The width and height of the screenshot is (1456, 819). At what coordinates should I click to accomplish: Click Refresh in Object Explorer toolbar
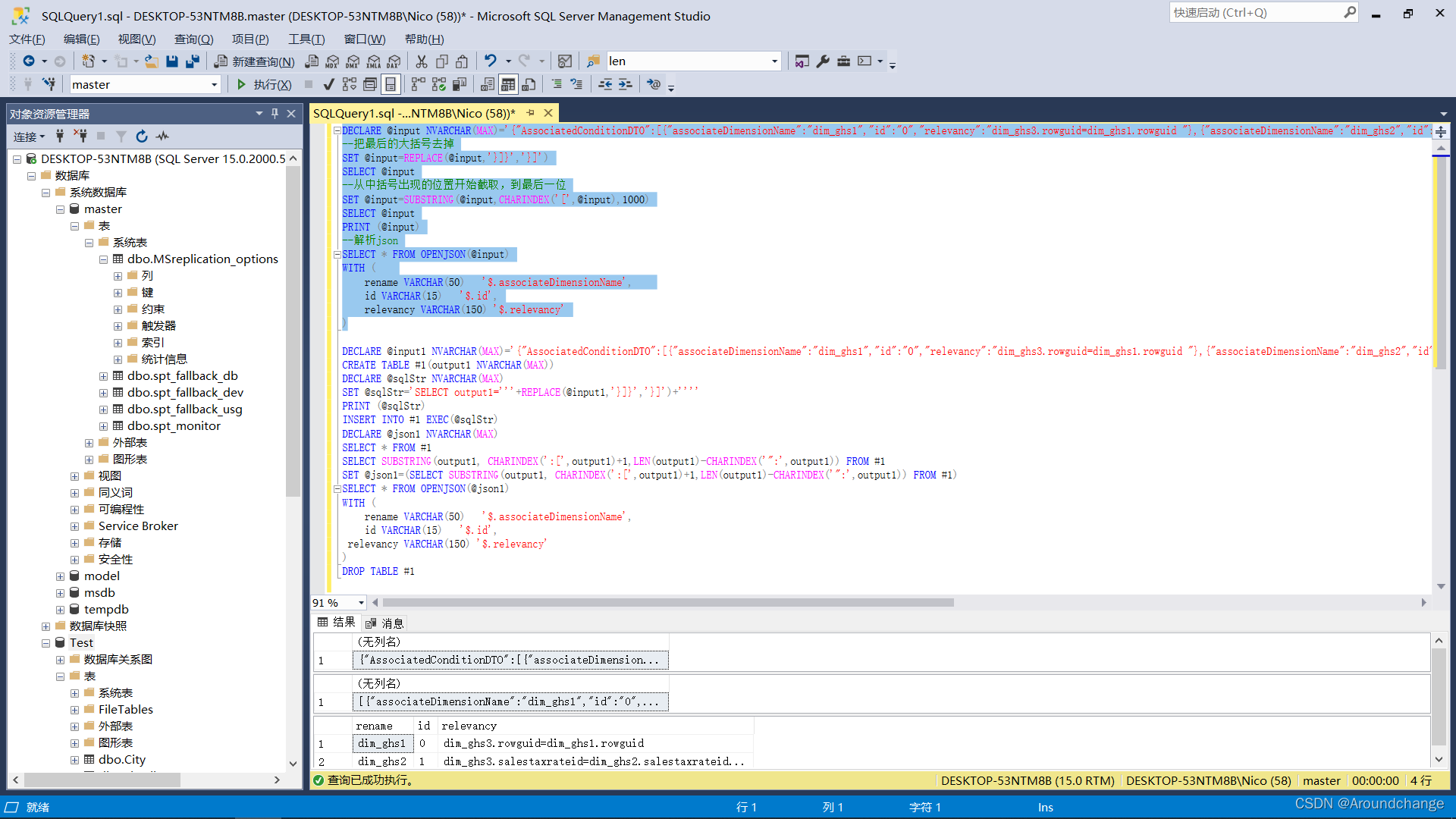click(x=142, y=136)
